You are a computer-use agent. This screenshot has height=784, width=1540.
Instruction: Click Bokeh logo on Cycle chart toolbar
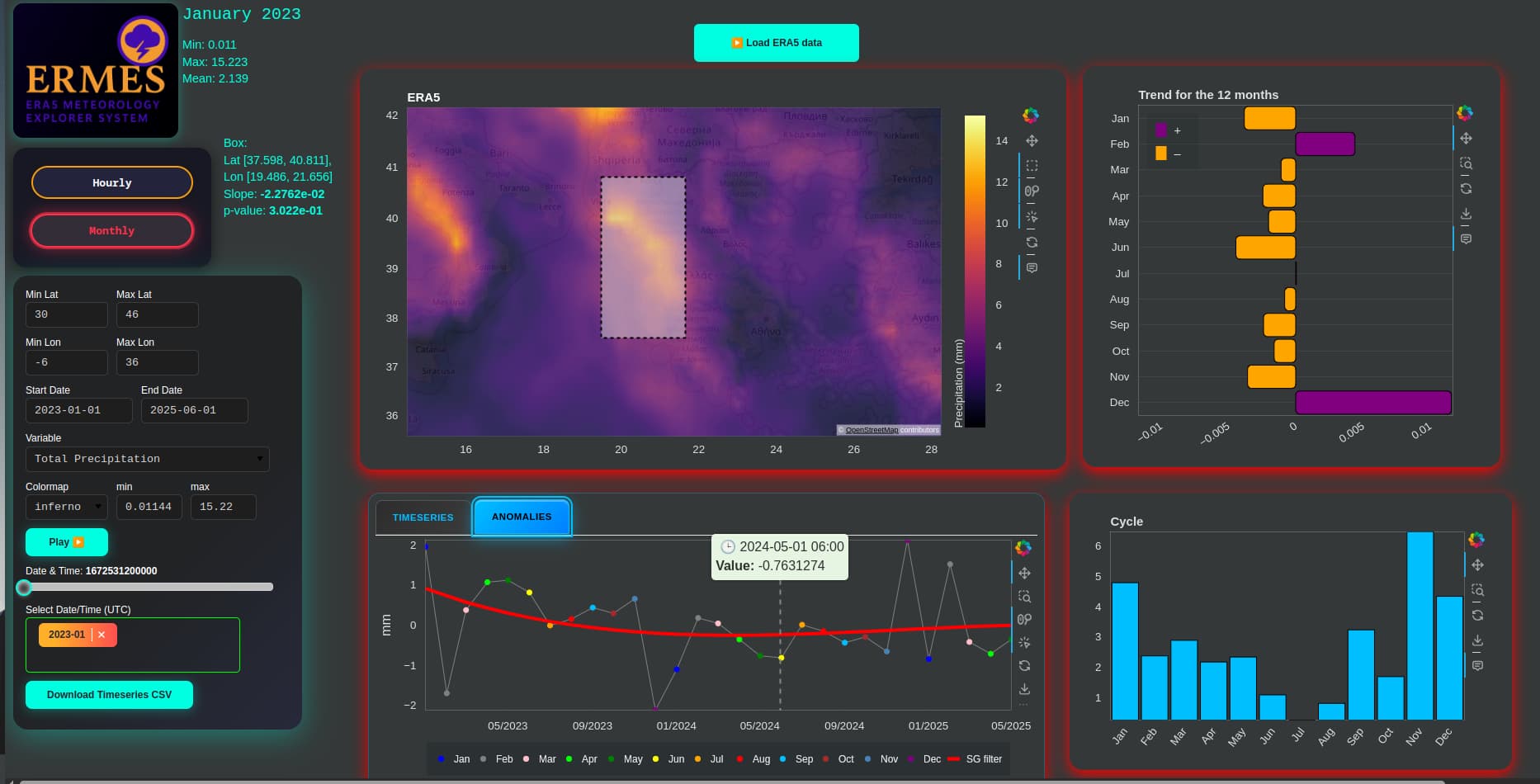[1476, 540]
